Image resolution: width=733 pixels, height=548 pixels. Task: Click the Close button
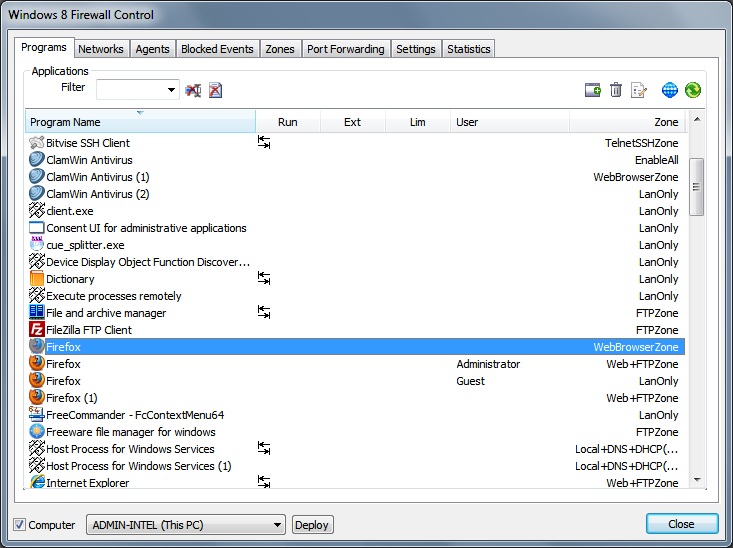click(x=681, y=524)
